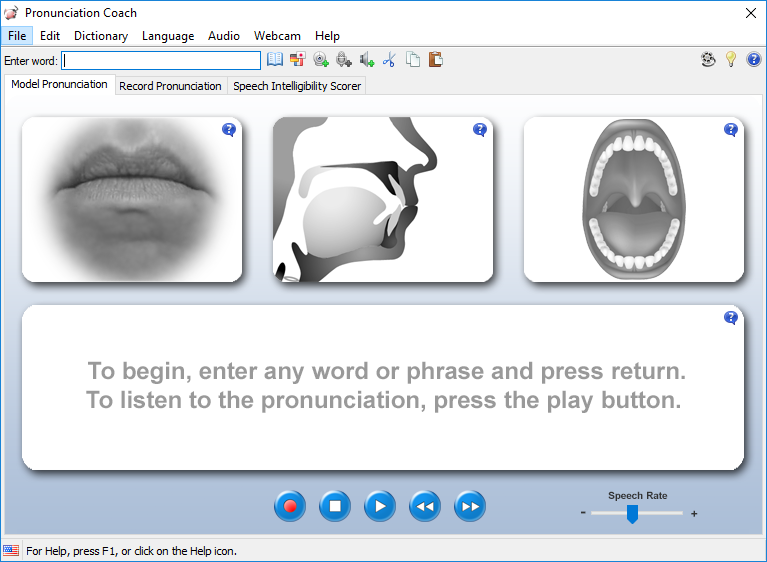Click the fast forward button

click(470, 506)
